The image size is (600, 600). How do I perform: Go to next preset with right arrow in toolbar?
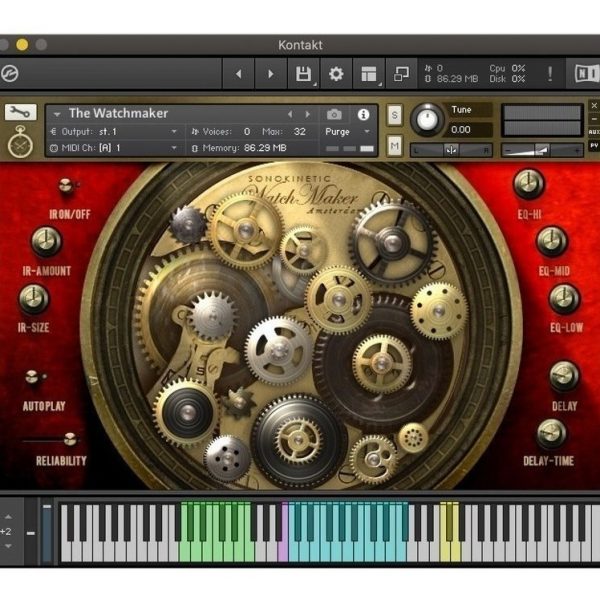(x=271, y=73)
